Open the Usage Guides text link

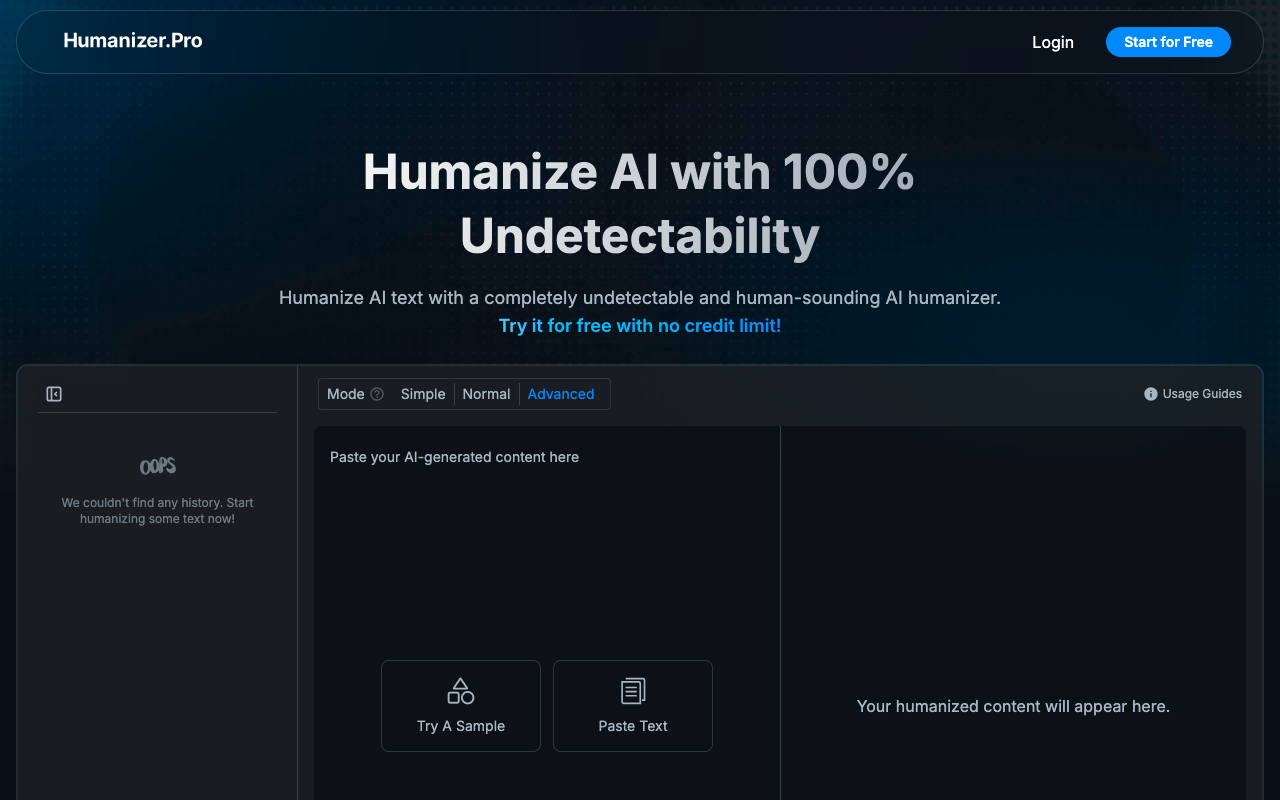pos(1201,394)
